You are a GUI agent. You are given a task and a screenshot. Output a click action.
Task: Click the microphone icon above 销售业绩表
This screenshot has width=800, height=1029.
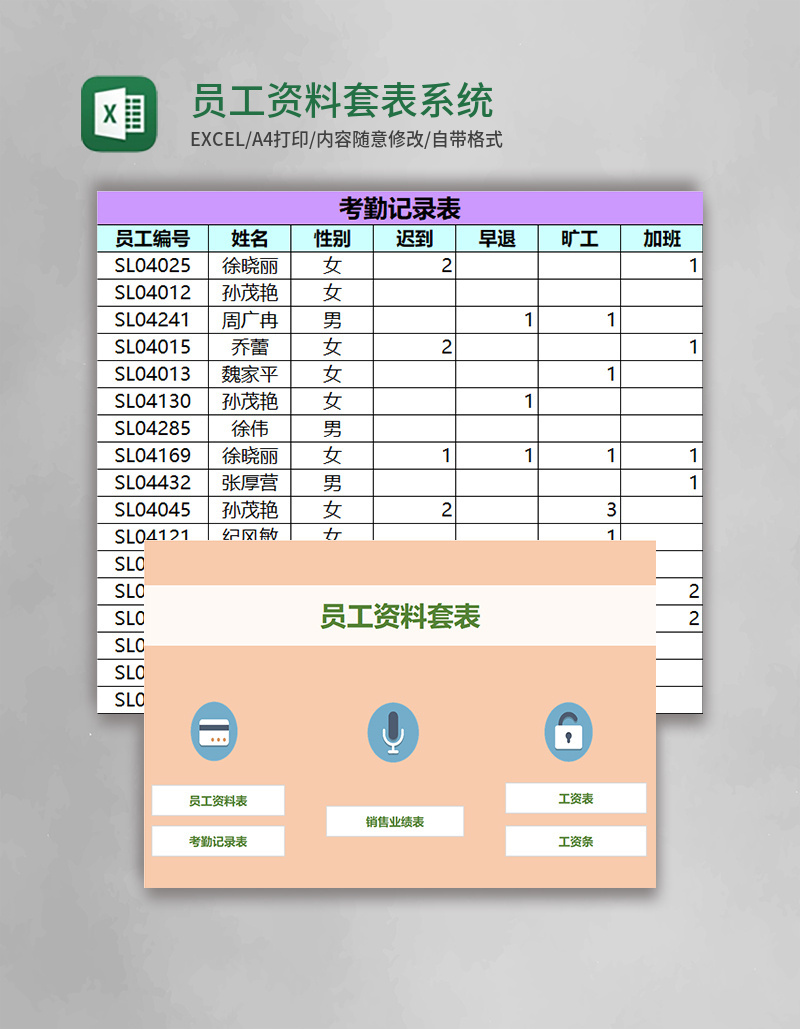[393, 732]
